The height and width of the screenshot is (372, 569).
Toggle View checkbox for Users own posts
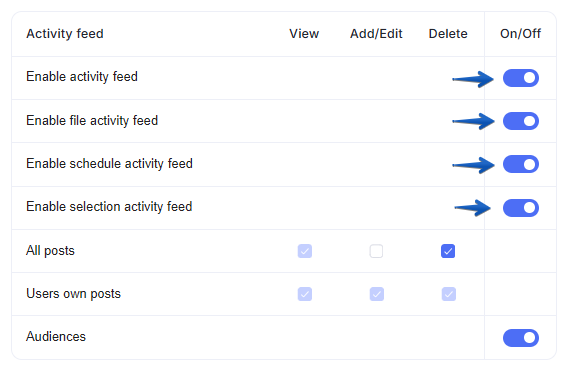tap(304, 294)
